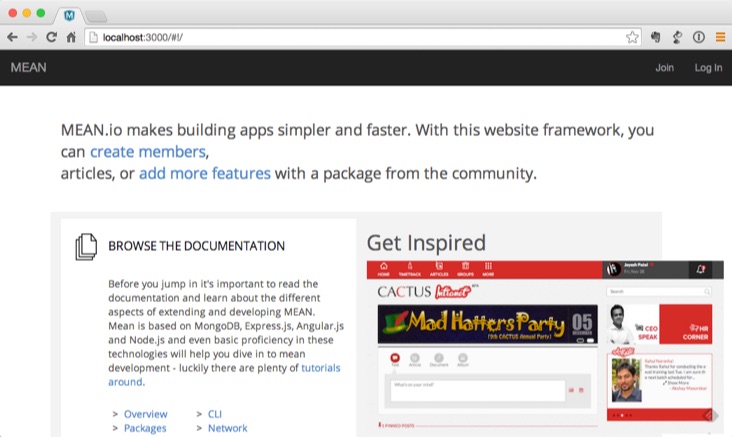Open the "tutorials around" link

pyautogui.click(x=224, y=375)
